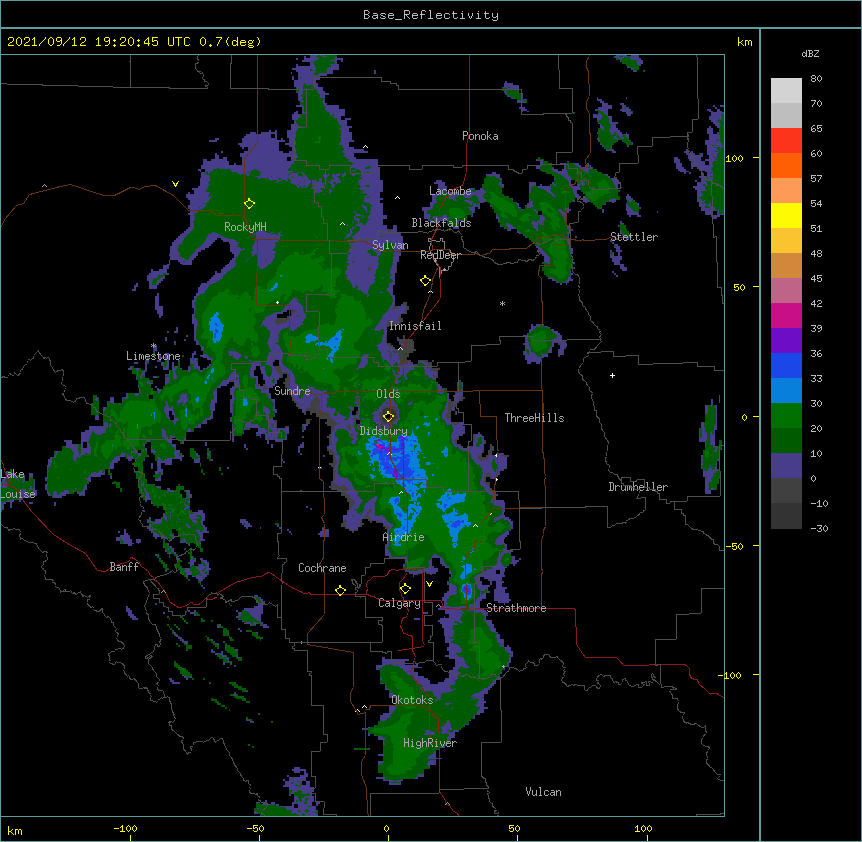
Task: Pick the slate violet 0-10 dBZ swatch
Action: click(x=786, y=466)
